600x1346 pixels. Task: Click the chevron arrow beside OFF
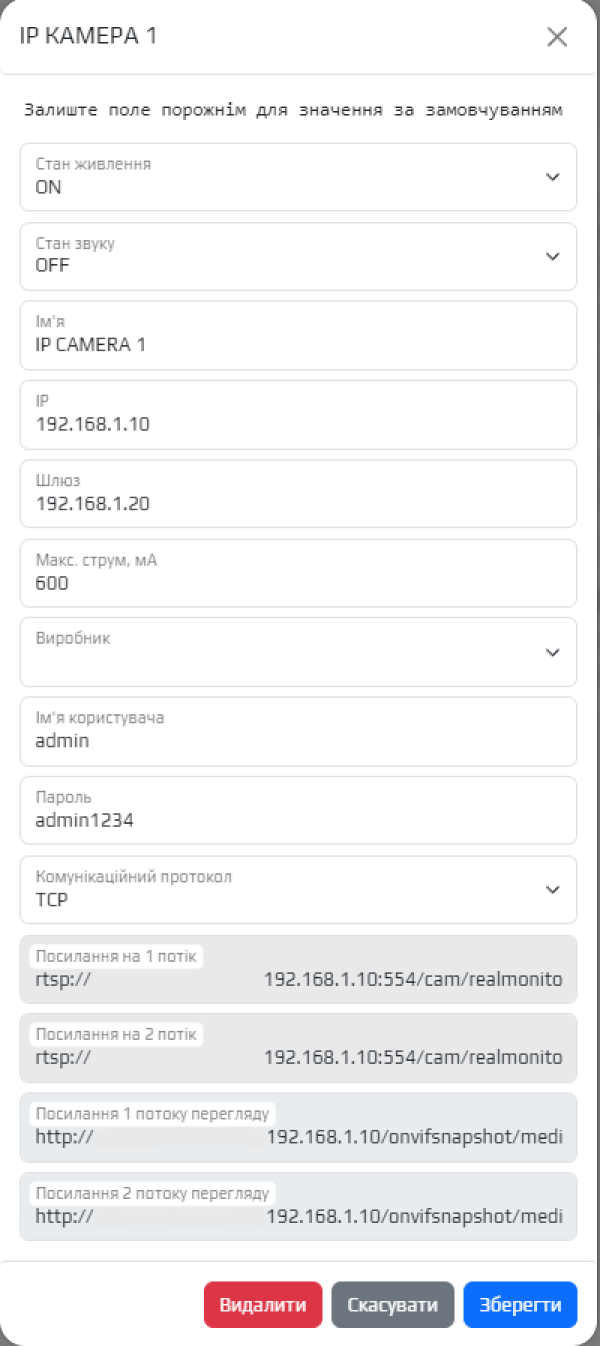[553, 256]
